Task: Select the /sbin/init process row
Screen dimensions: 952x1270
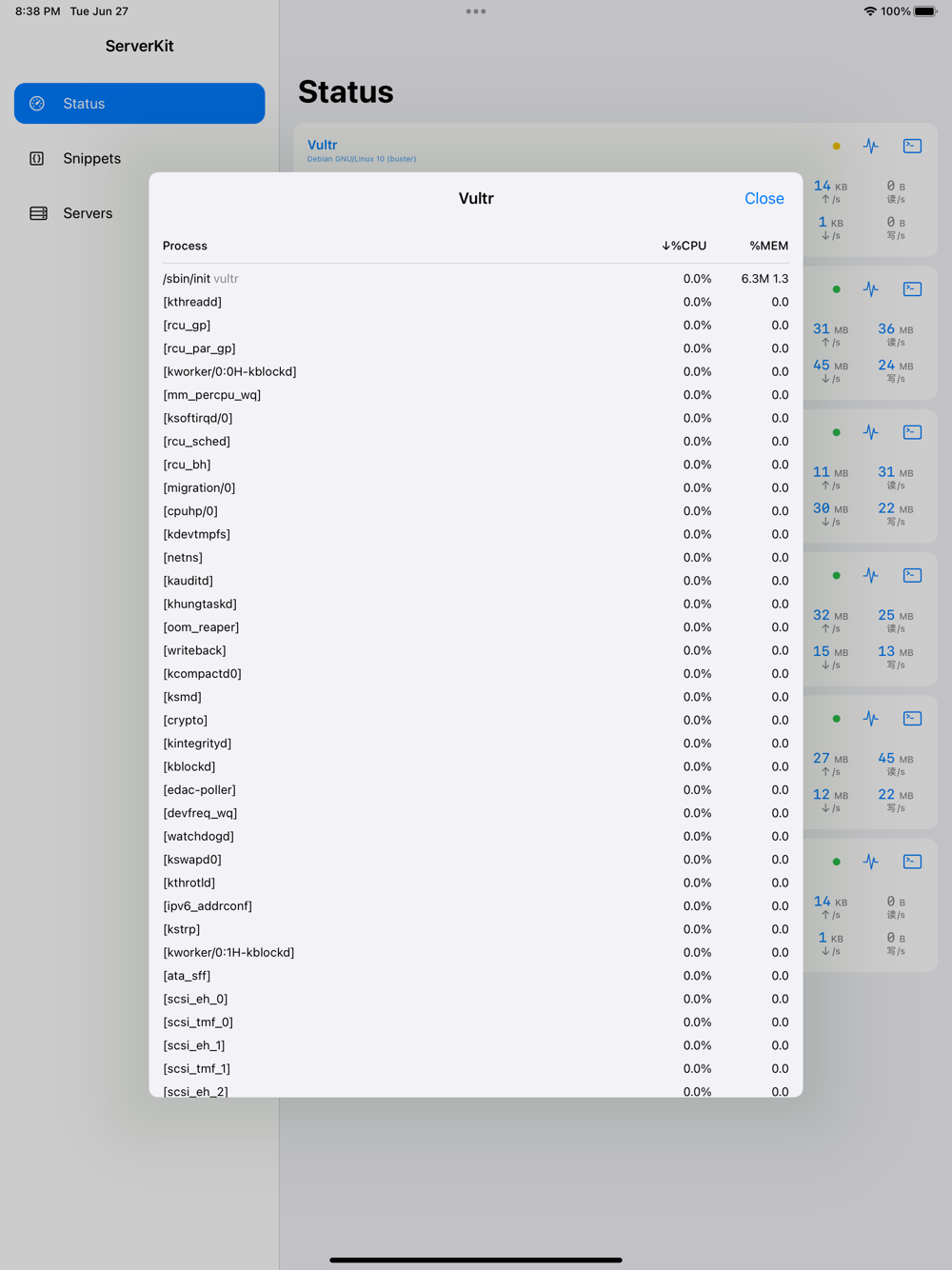Action: [x=476, y=279]
